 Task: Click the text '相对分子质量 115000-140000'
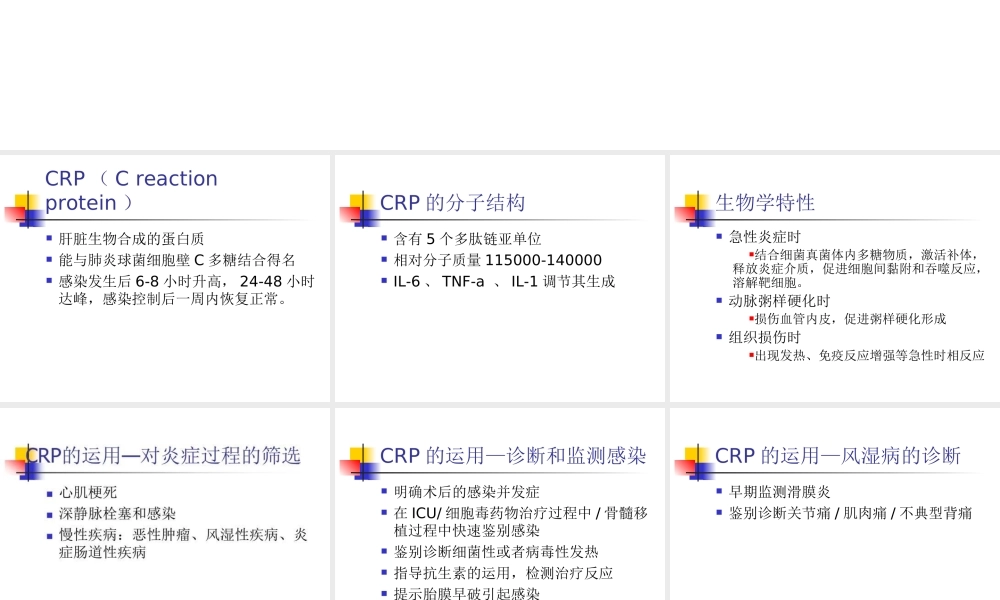(498, 260)
